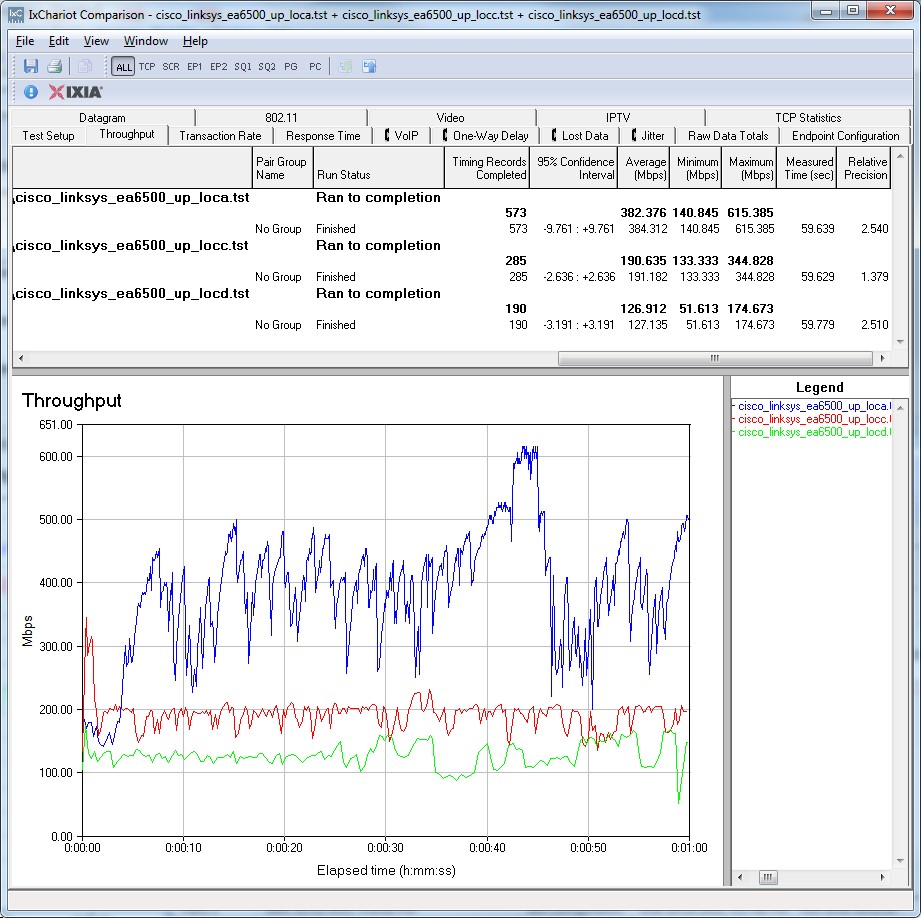The height and width of the screenshot is (918, 921).
Task: Click the grayed Copy toolbar icon
Action: 85,66
